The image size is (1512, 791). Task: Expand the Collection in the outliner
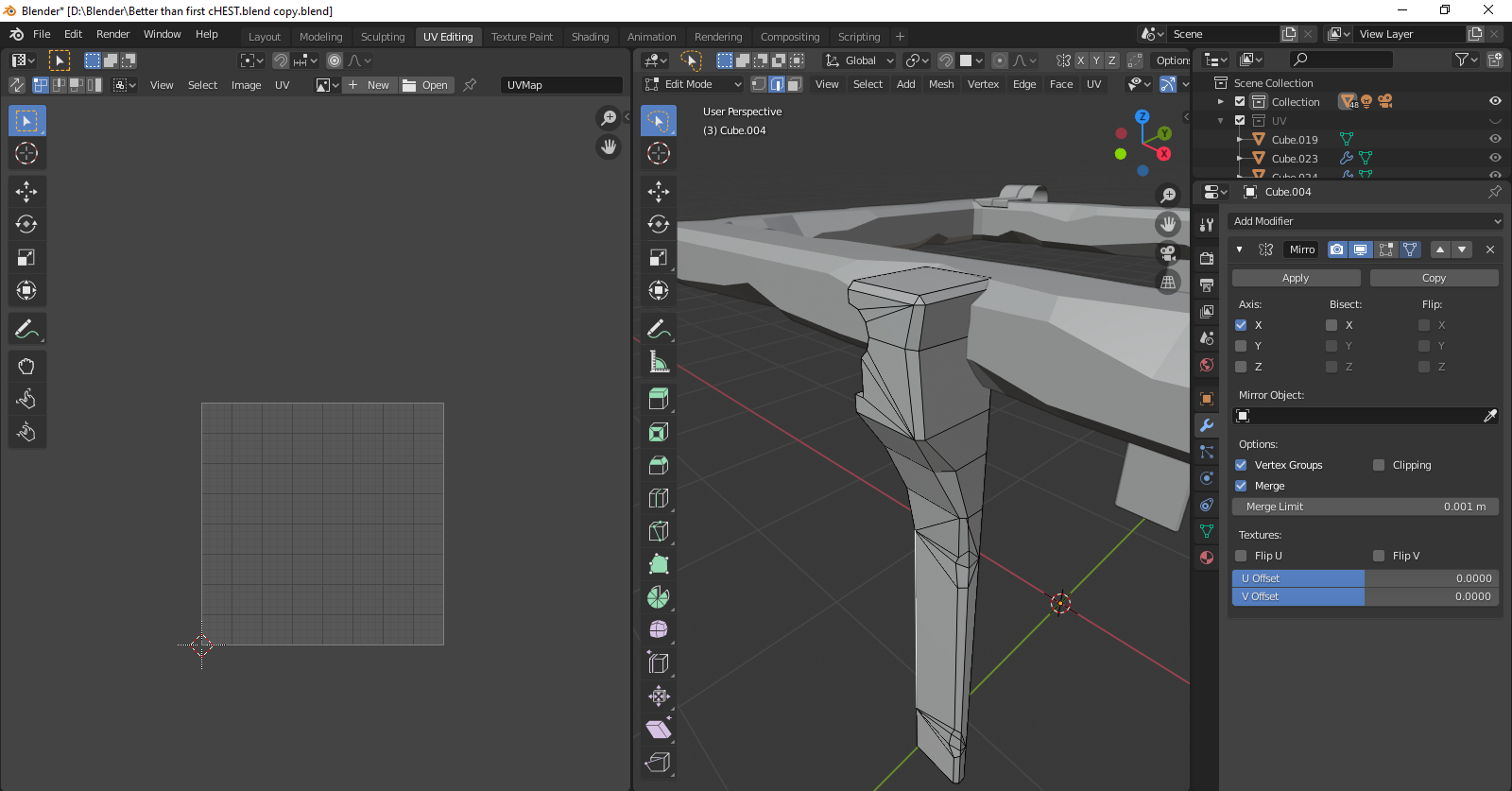[x=1221, y=102]
